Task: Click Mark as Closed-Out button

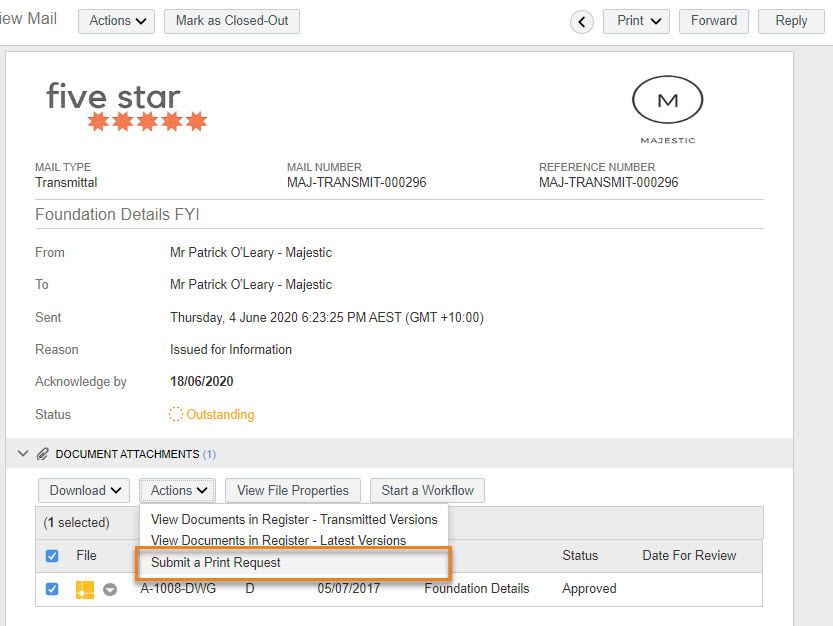Action: 232,21
